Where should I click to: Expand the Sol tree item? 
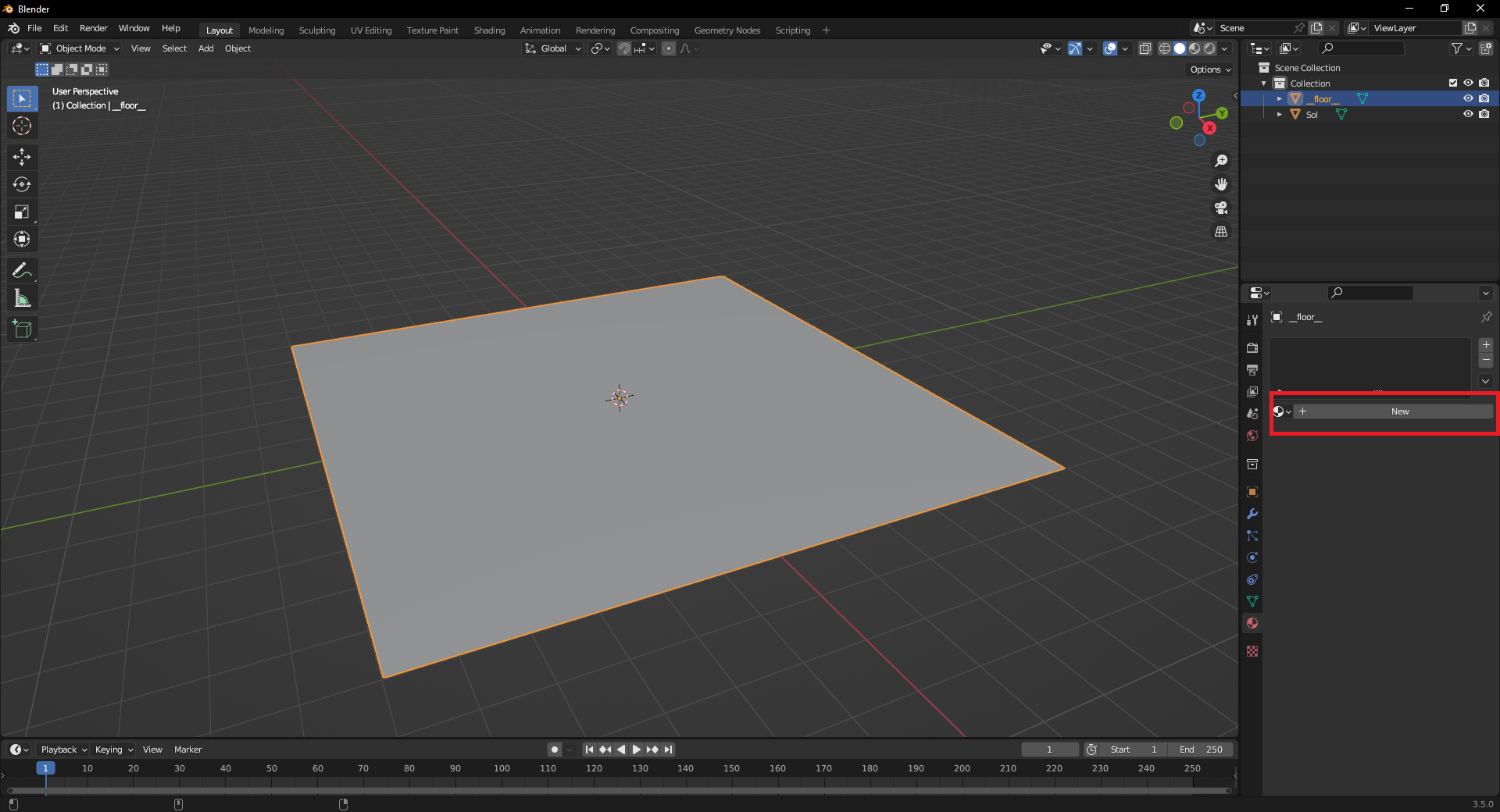pyautogui.click(x=1279, y=115)
